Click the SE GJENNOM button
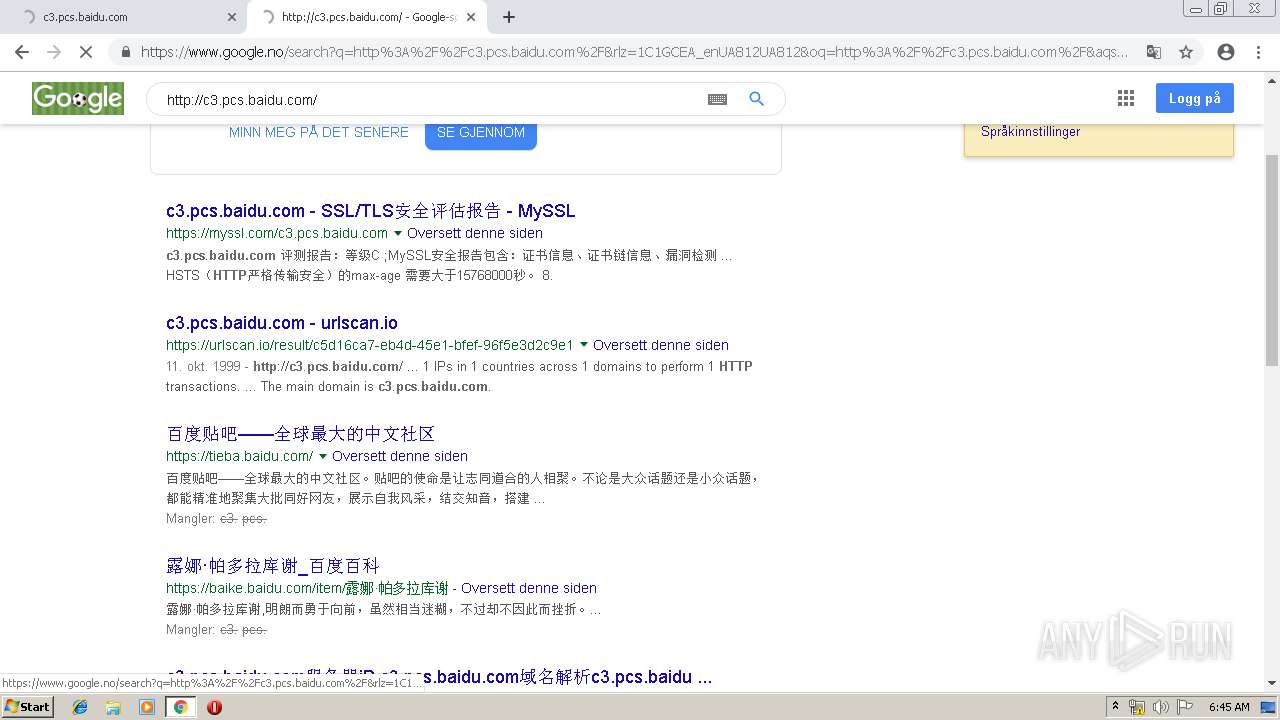The height and width of the screenshot is (720, 1280). point(481,133)
